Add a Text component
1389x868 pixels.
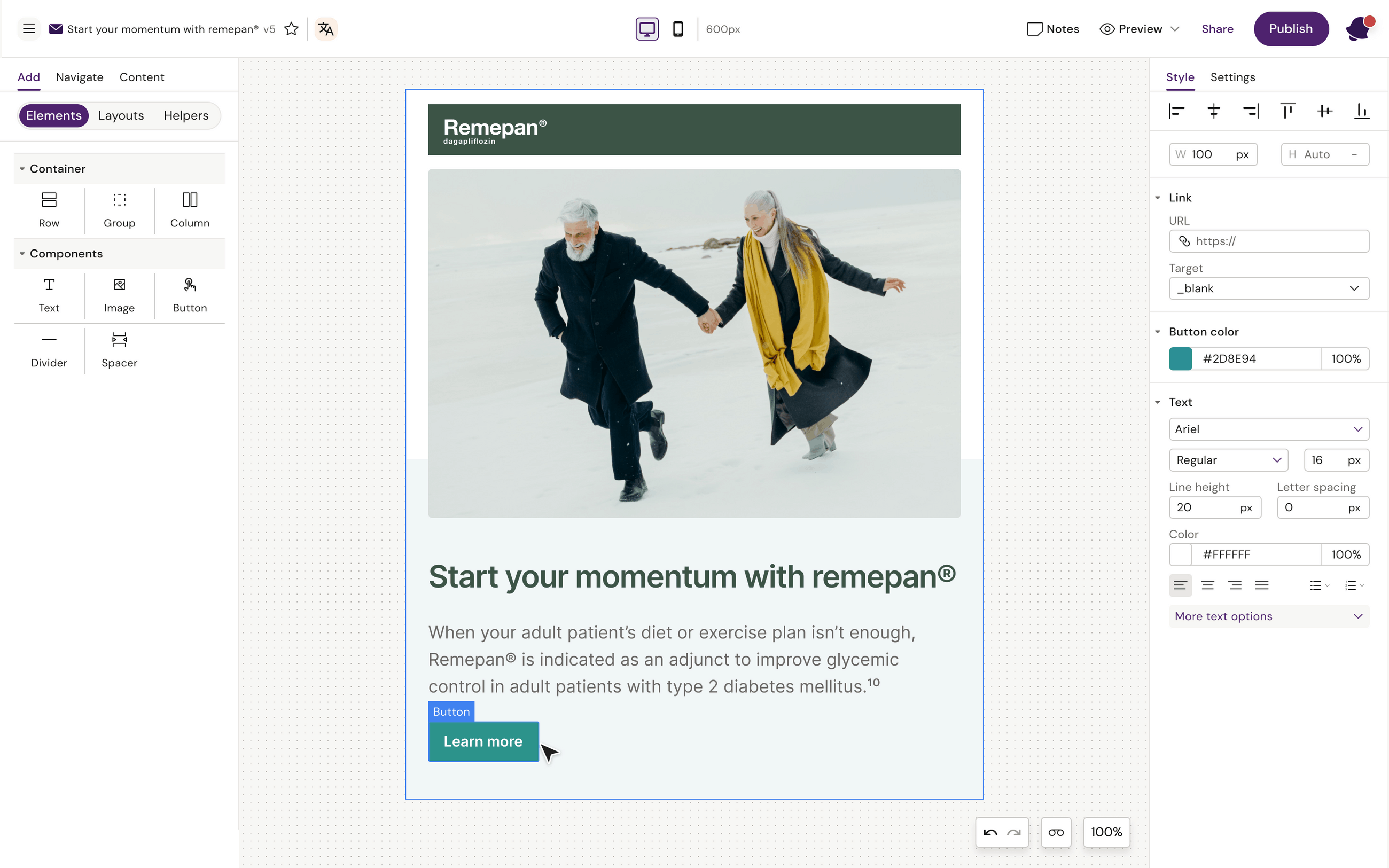(49, 295)
